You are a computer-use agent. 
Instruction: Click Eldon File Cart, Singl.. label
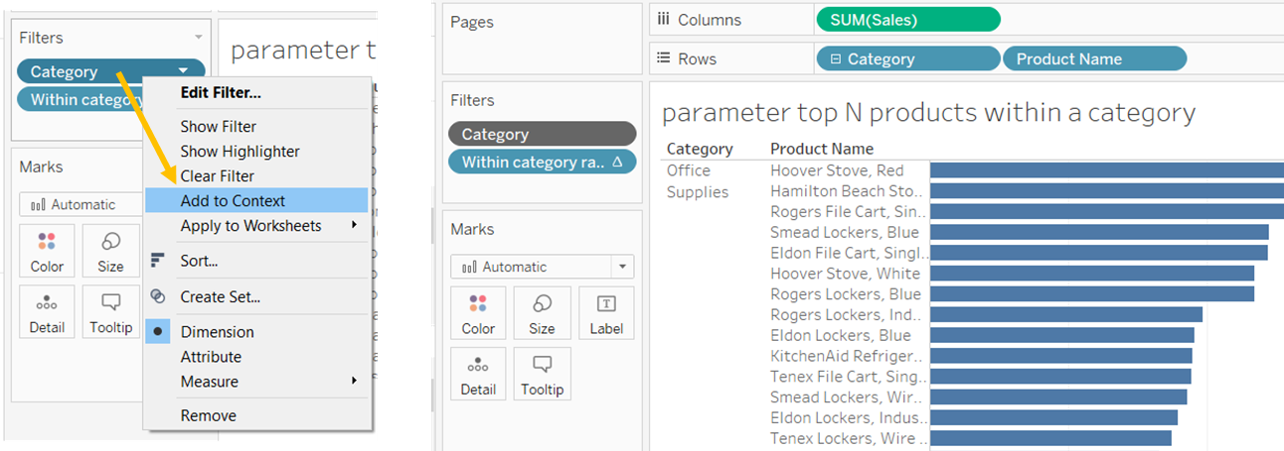point(848,253)
